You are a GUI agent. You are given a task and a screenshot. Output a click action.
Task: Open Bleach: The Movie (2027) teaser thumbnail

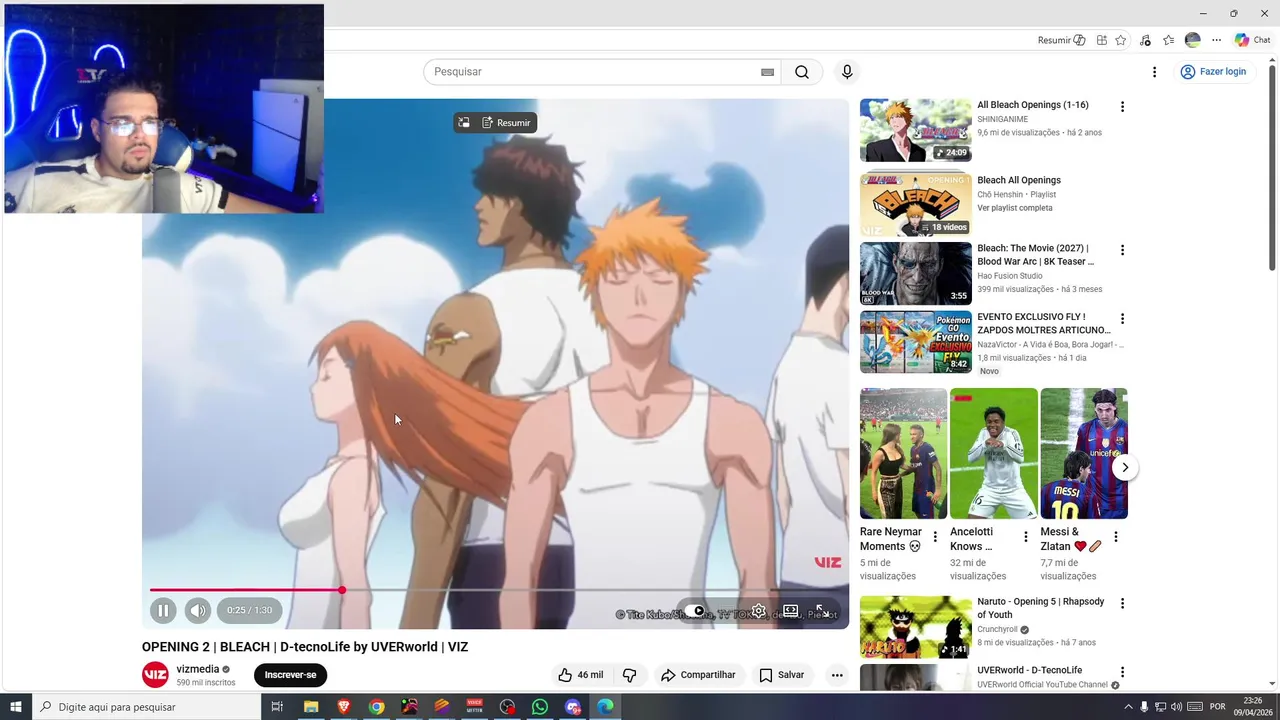[x=915, y=274]
